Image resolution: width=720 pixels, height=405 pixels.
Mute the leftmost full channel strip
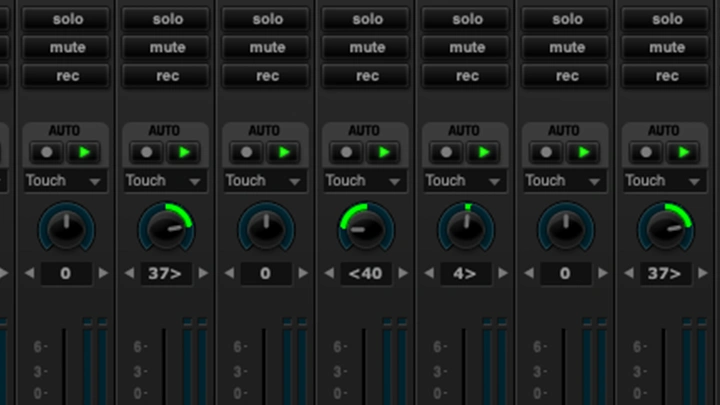66,47
